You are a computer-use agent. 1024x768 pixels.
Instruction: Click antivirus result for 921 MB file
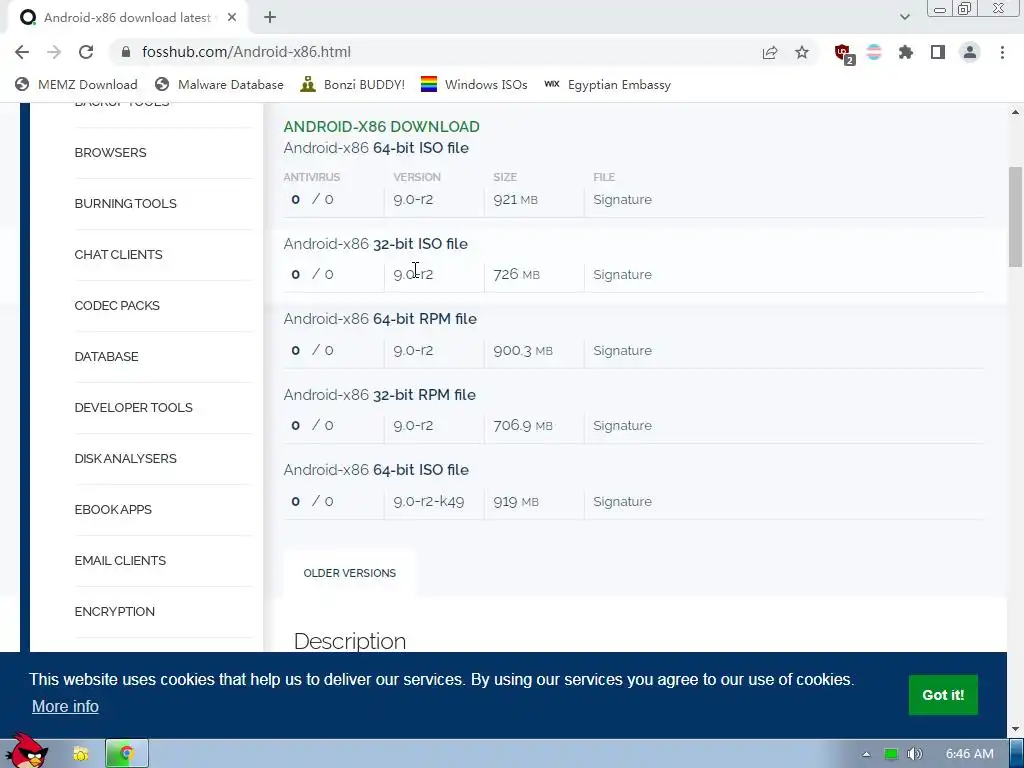pyautogui.click(x=312, y=200)
